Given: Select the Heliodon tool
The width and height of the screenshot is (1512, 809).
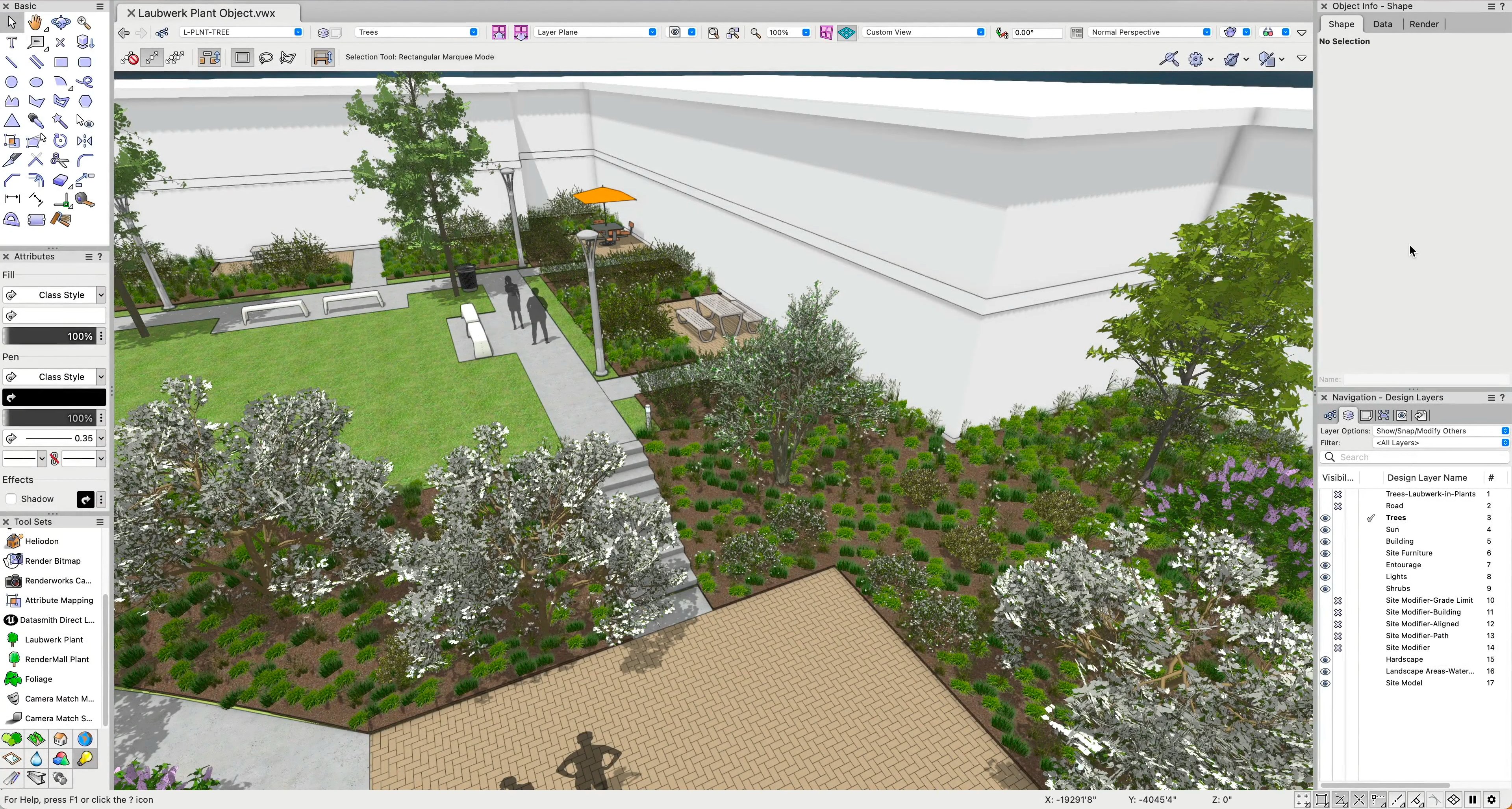Looking at the screenshot, I should tap(41, 541).
